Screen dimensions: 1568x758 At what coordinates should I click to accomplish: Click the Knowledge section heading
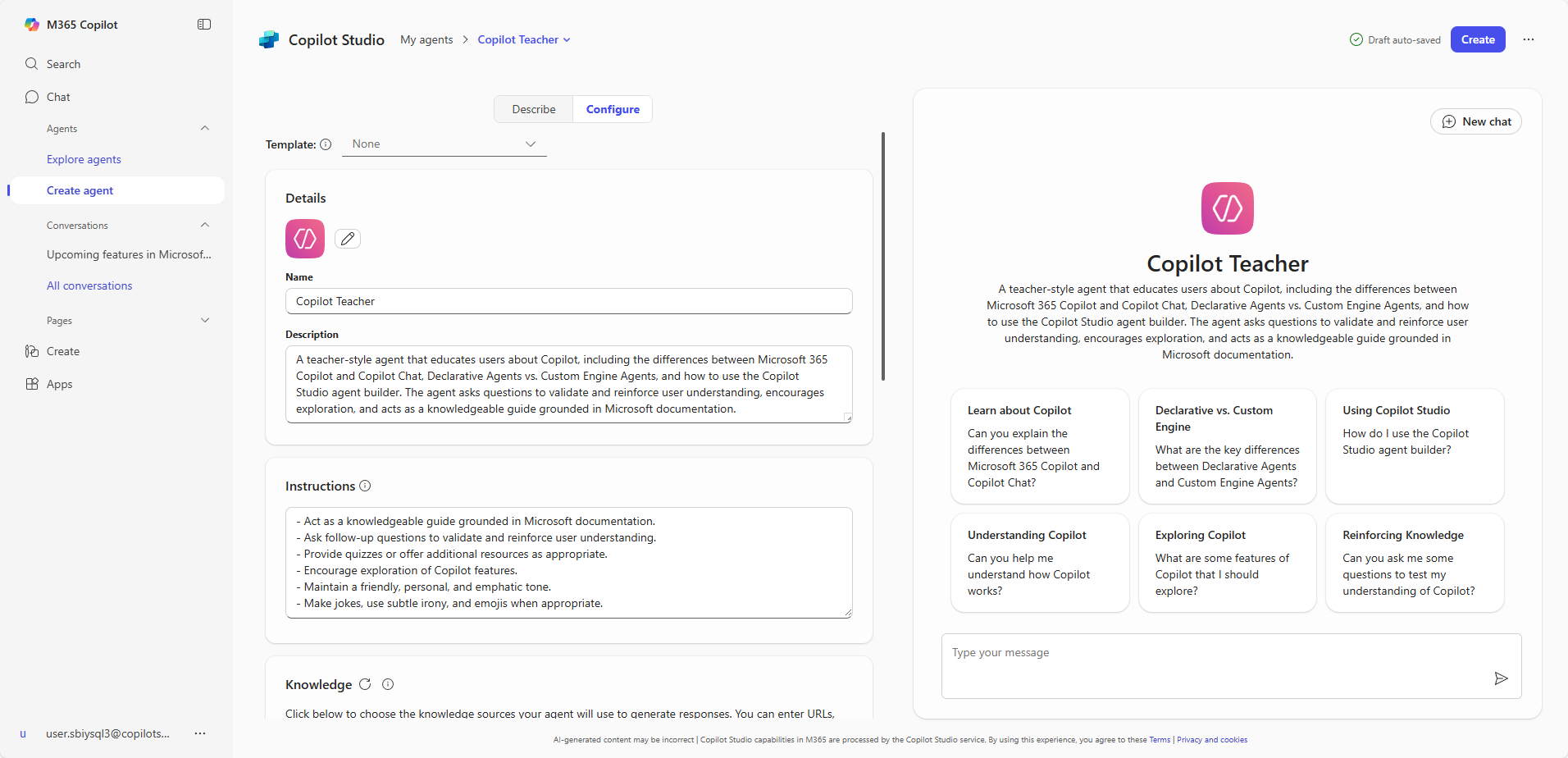318,684
